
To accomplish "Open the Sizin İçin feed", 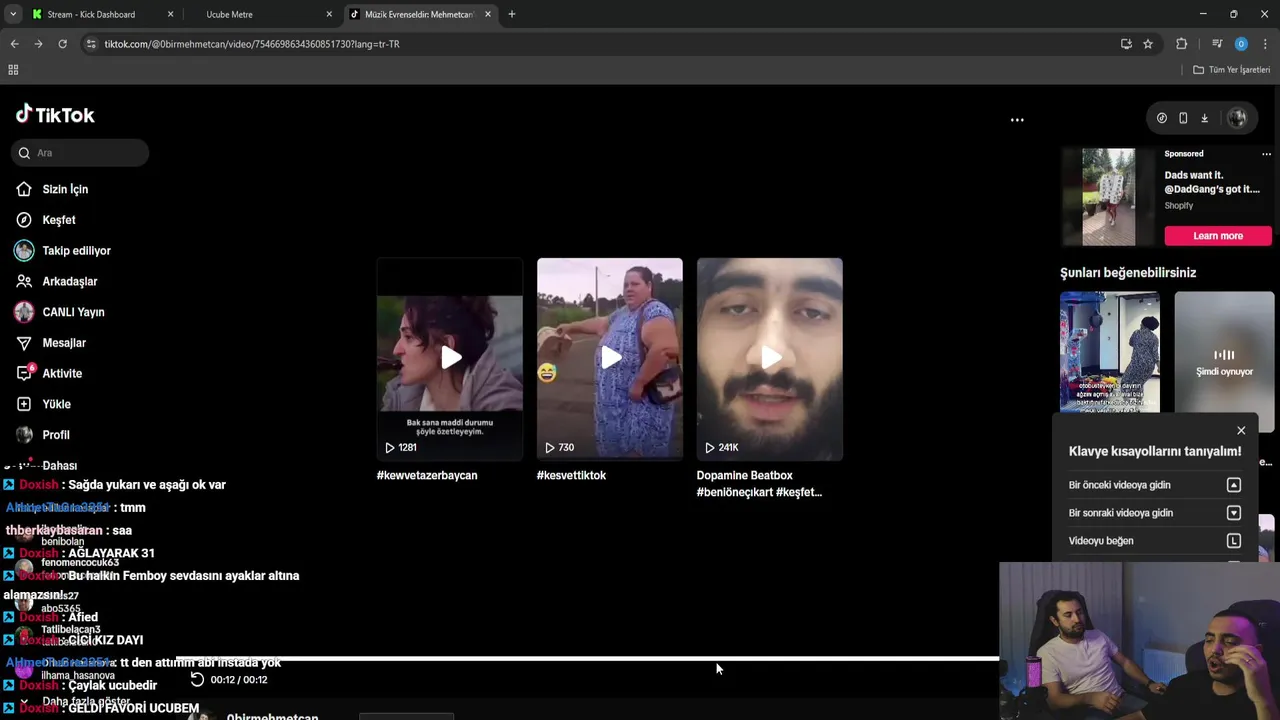I will click(65, 189).
